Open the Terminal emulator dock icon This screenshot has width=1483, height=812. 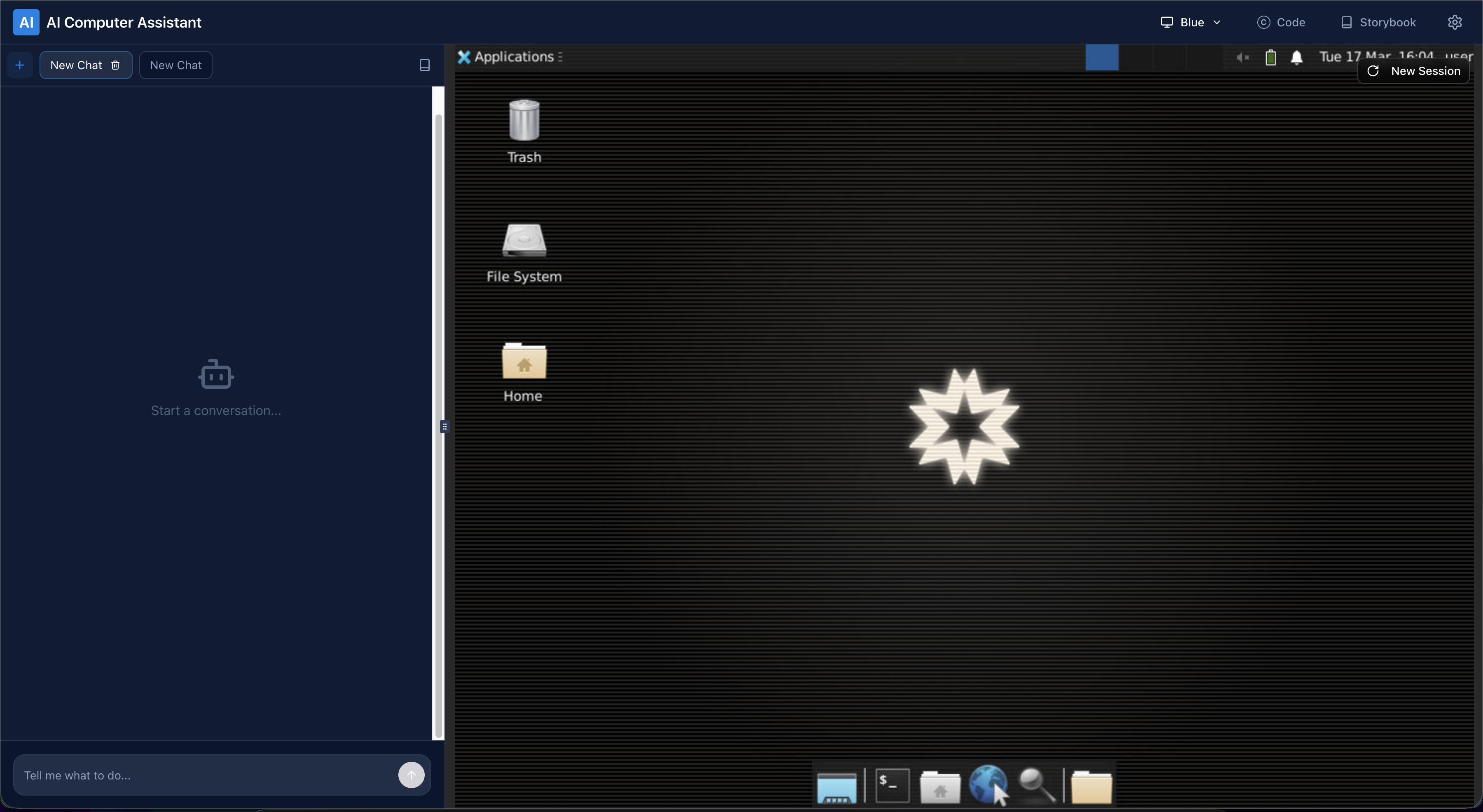[x=892, y=785]
